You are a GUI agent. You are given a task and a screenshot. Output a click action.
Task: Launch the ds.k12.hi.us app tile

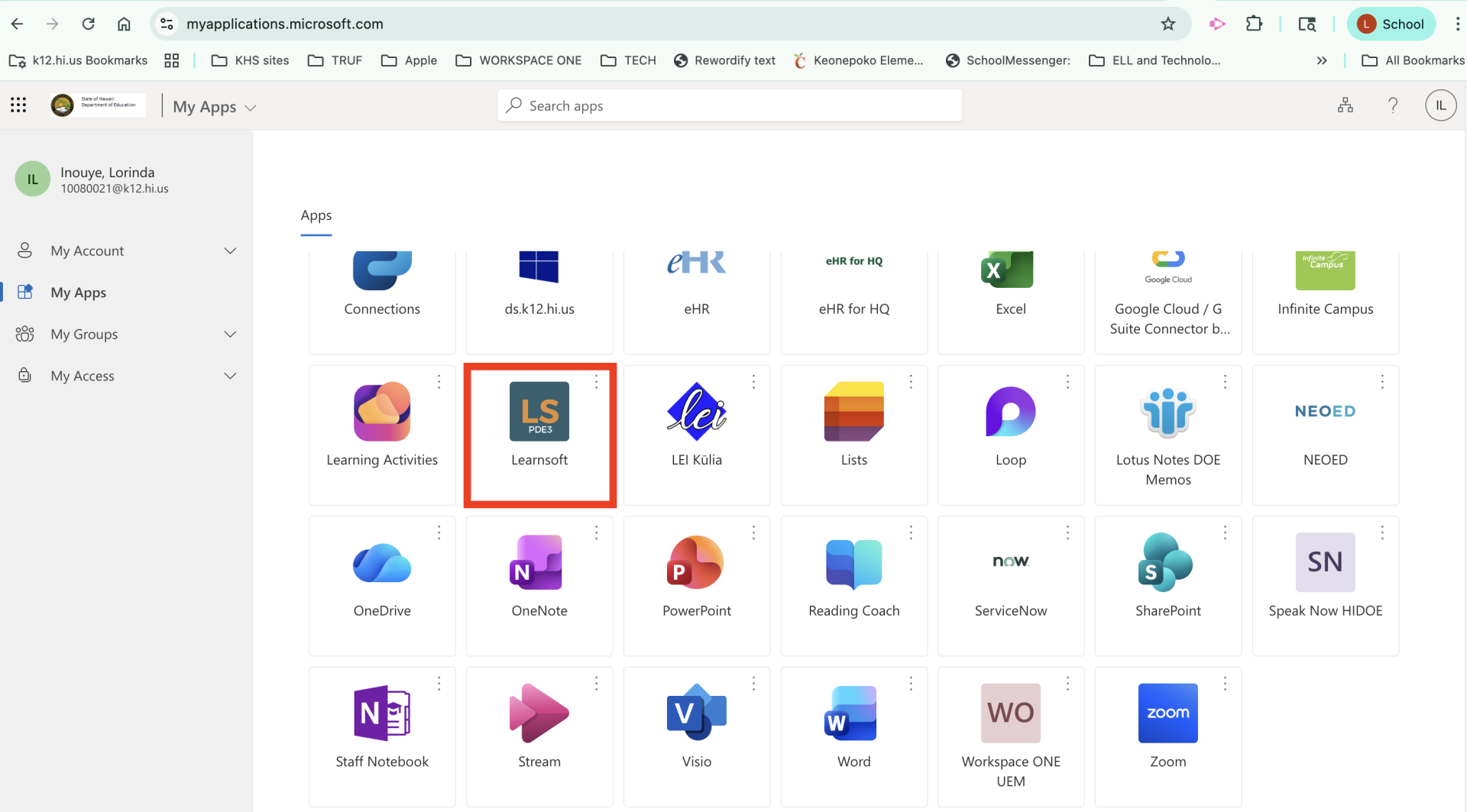[x=539, y=302]
